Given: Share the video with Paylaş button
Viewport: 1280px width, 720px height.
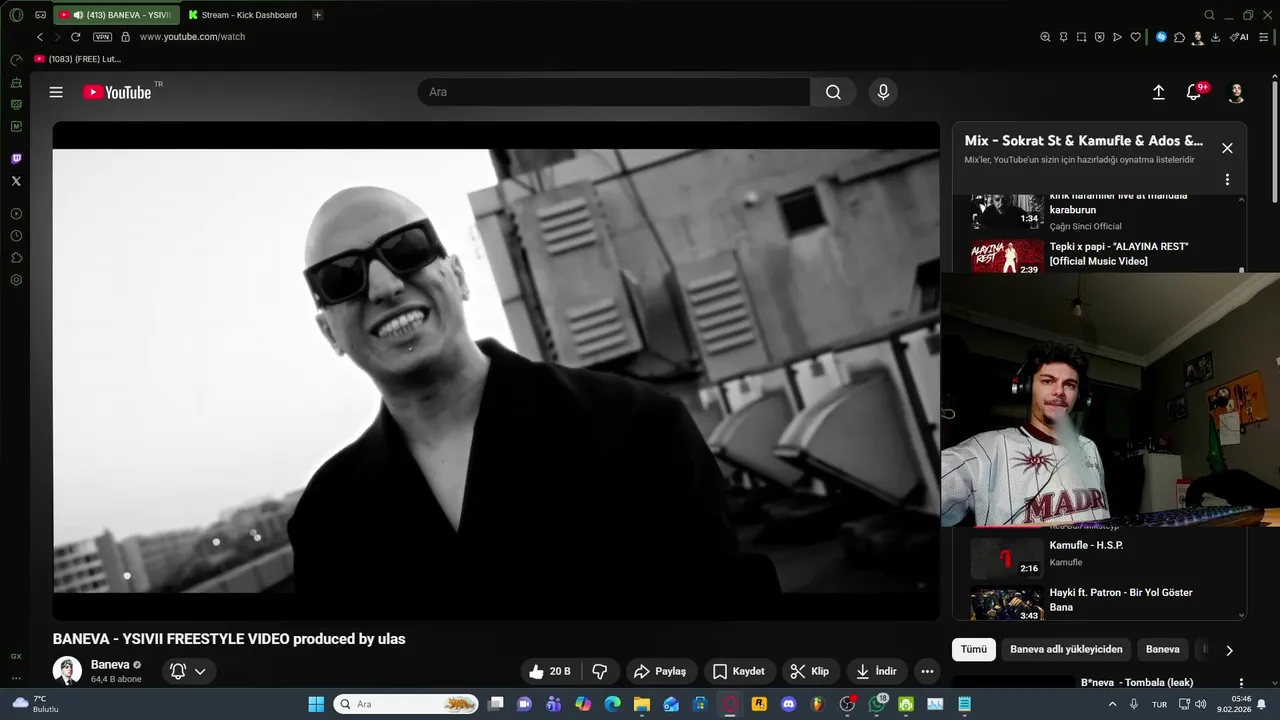Looking at the screenshot, I should point(660,671).
